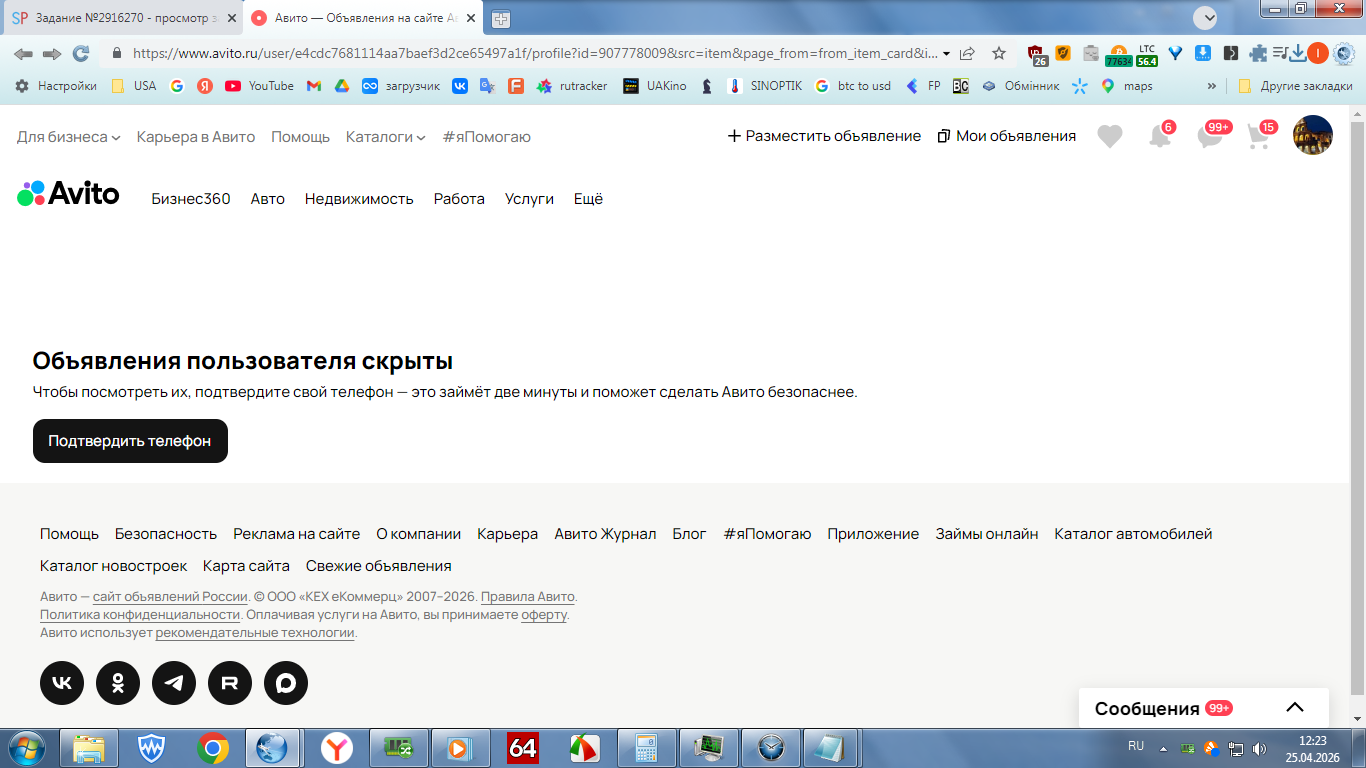Open the Bitcoin price extension icon
This screenshot has width=1366, height=768.
[x=1119, y=55]
